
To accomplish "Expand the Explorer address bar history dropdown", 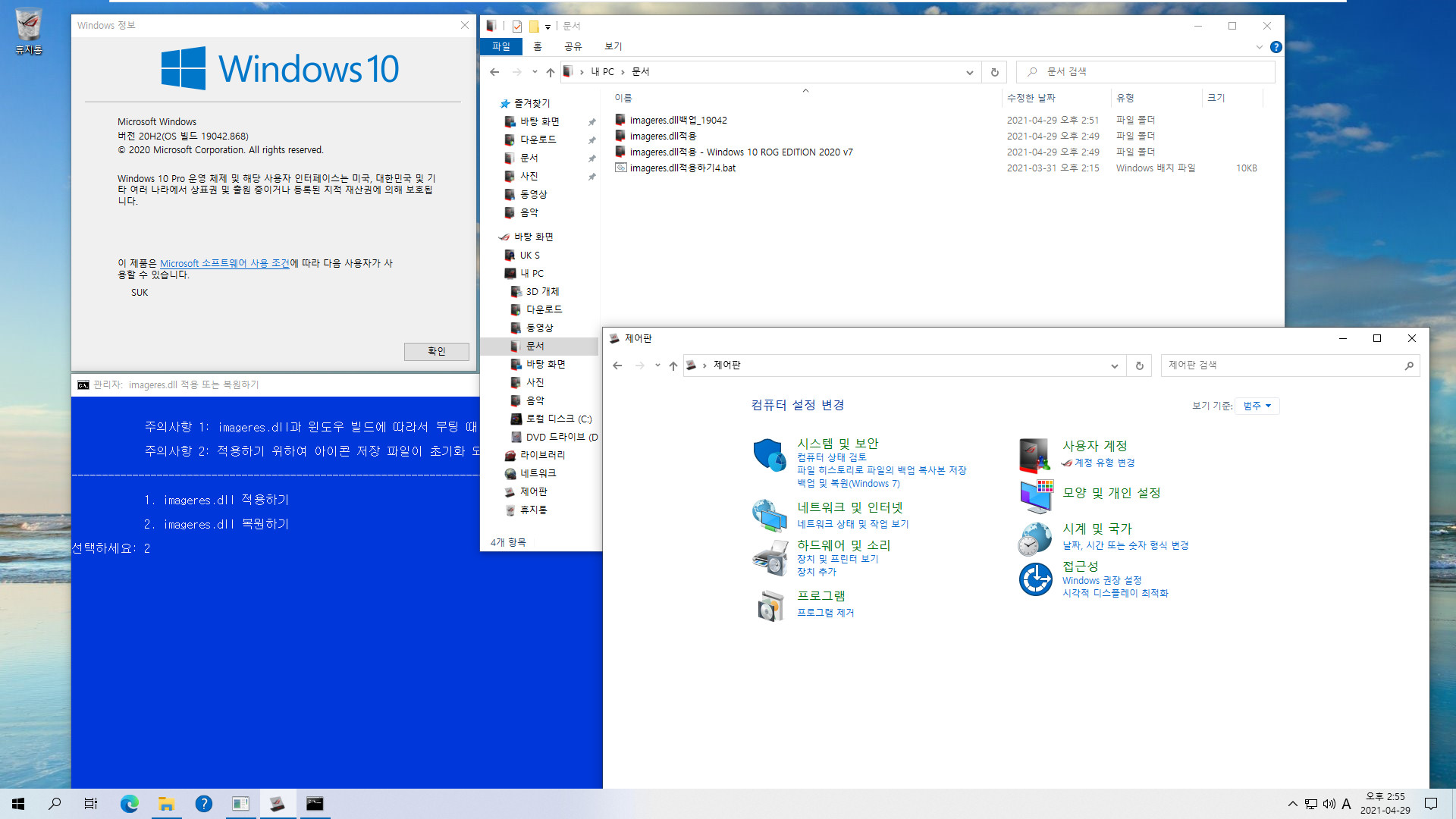I will (969, 72).
